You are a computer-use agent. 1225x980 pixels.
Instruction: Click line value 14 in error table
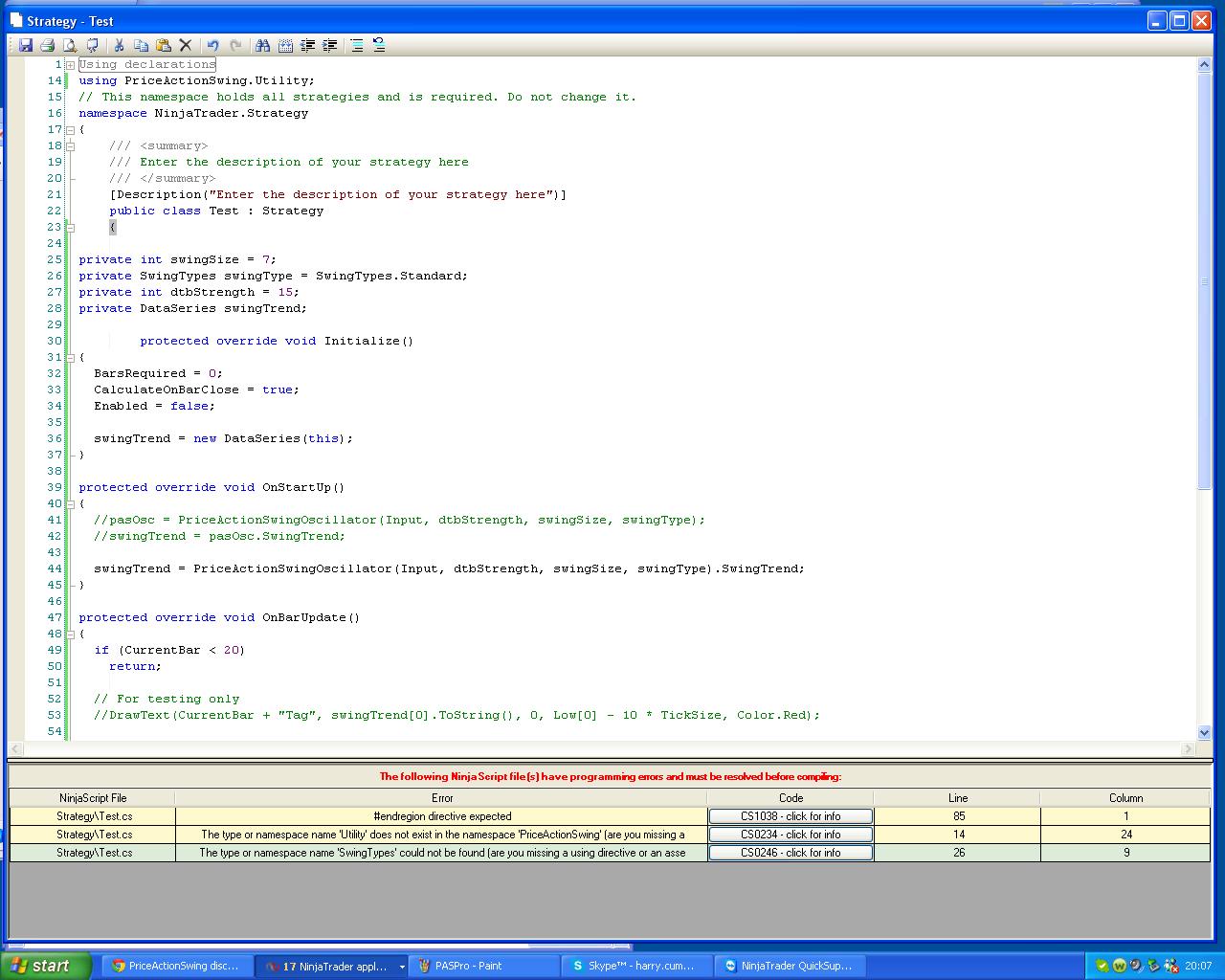click(x=958, y=835)
